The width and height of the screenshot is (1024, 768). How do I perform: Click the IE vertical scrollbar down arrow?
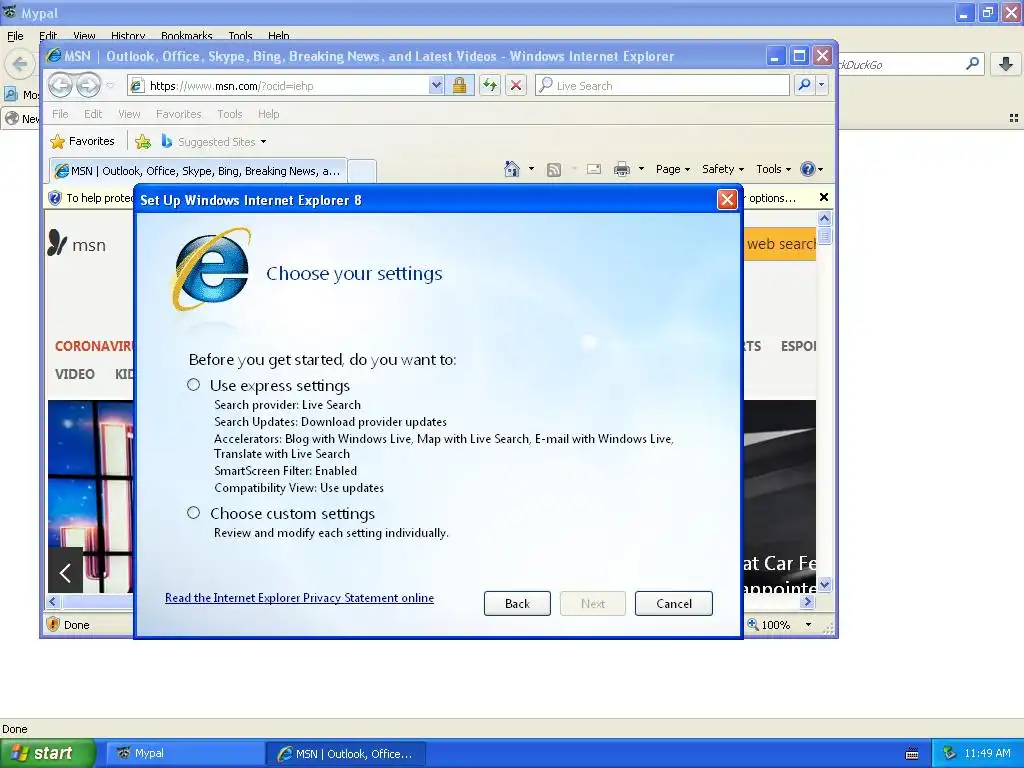[824, 584]
